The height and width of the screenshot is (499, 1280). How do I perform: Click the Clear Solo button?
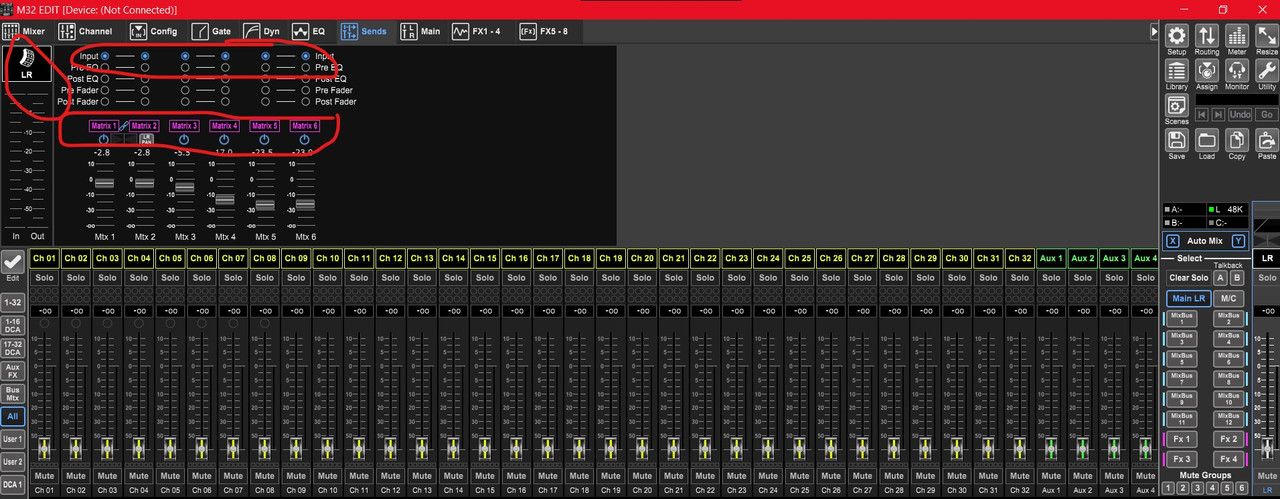tap(1188, 278)
